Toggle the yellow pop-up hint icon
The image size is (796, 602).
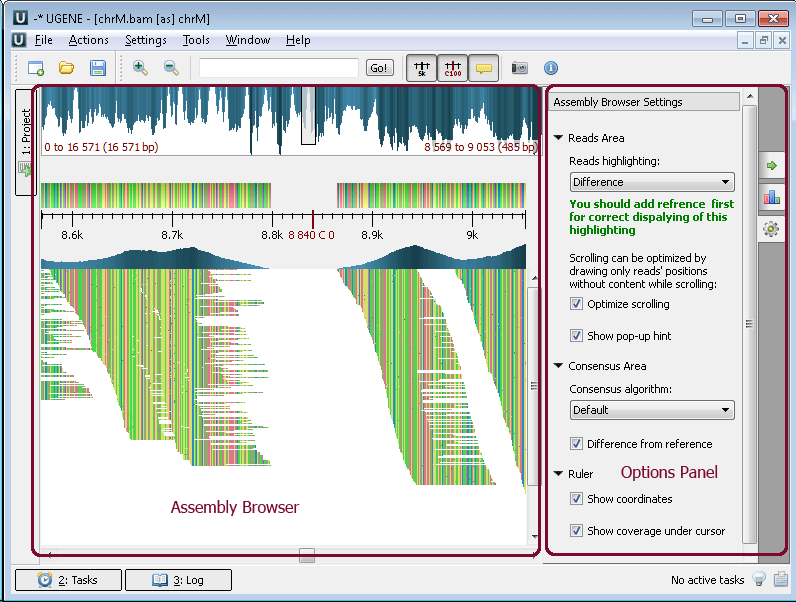[484, 68]
